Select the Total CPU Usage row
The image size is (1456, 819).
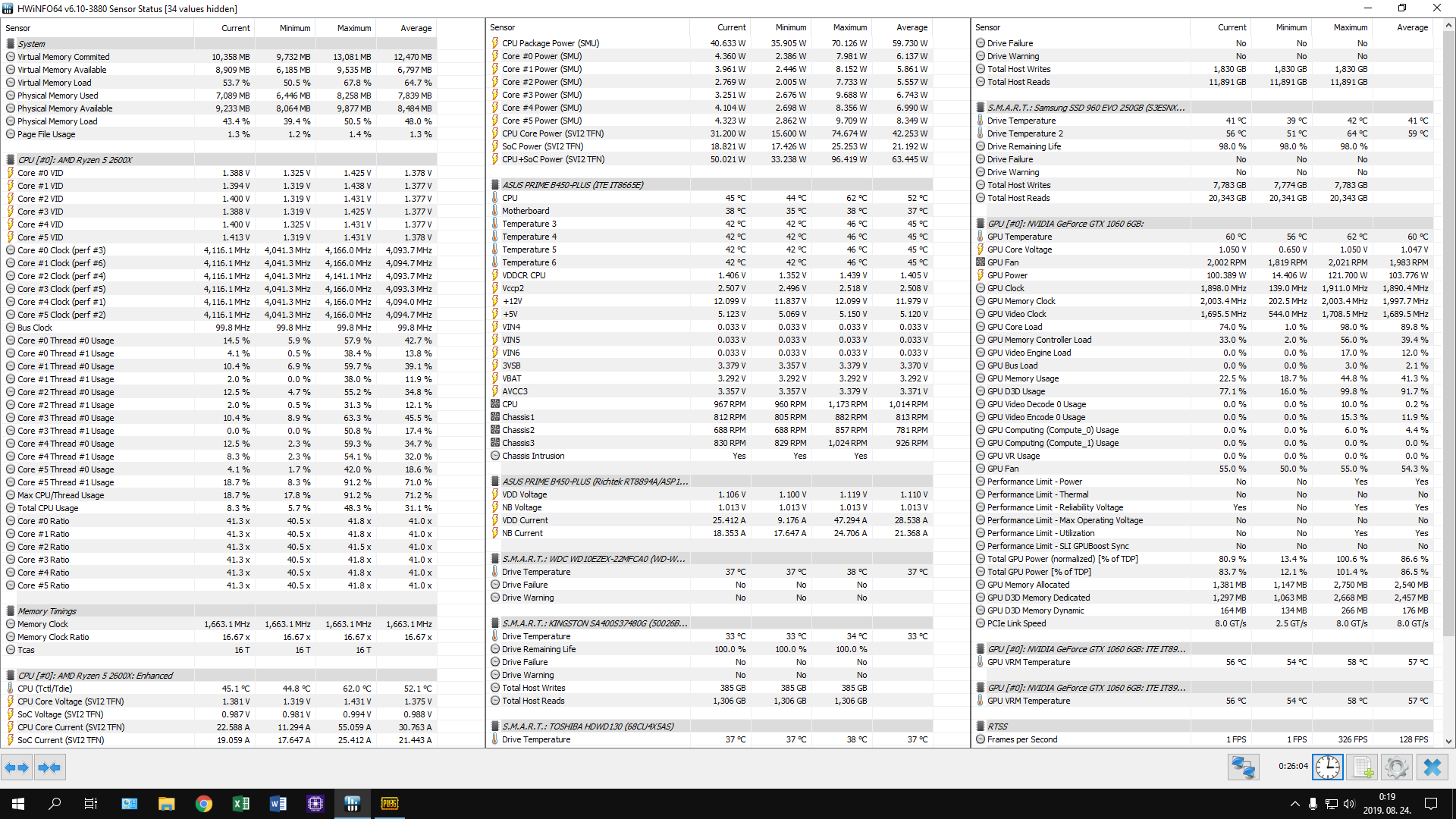point(218,508)
